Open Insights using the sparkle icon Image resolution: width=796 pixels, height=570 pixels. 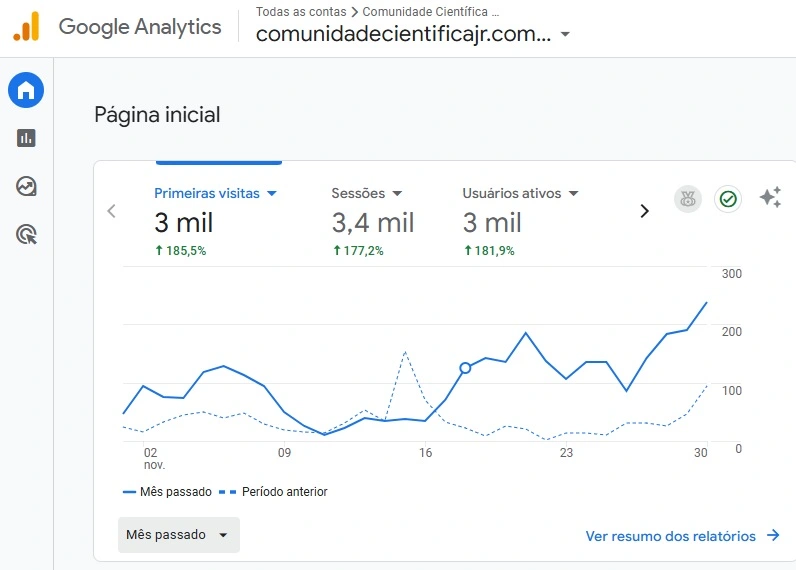[770, 198]
